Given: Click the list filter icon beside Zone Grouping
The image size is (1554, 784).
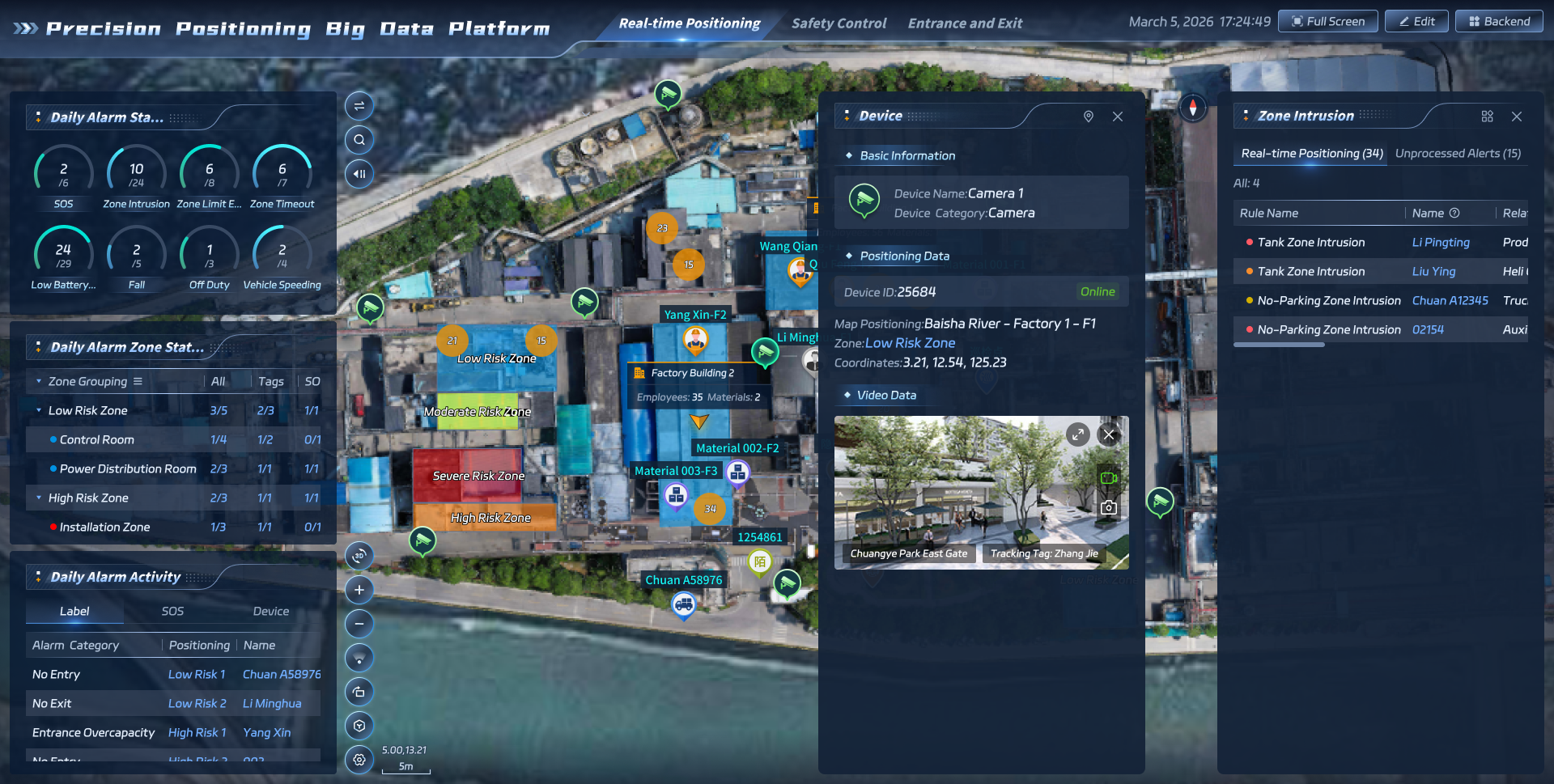Looking at the screenshot, I should 138,381.
